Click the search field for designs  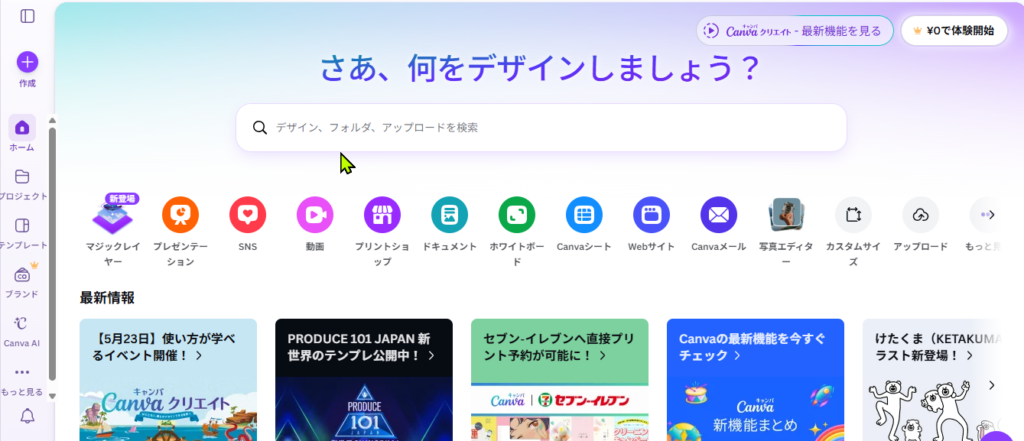541,127
